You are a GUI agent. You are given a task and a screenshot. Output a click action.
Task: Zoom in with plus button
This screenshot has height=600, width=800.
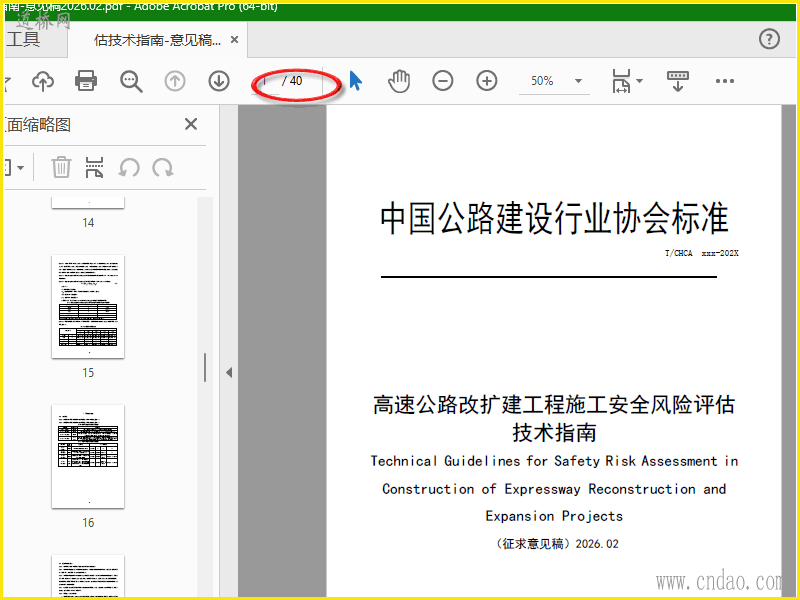487,81
